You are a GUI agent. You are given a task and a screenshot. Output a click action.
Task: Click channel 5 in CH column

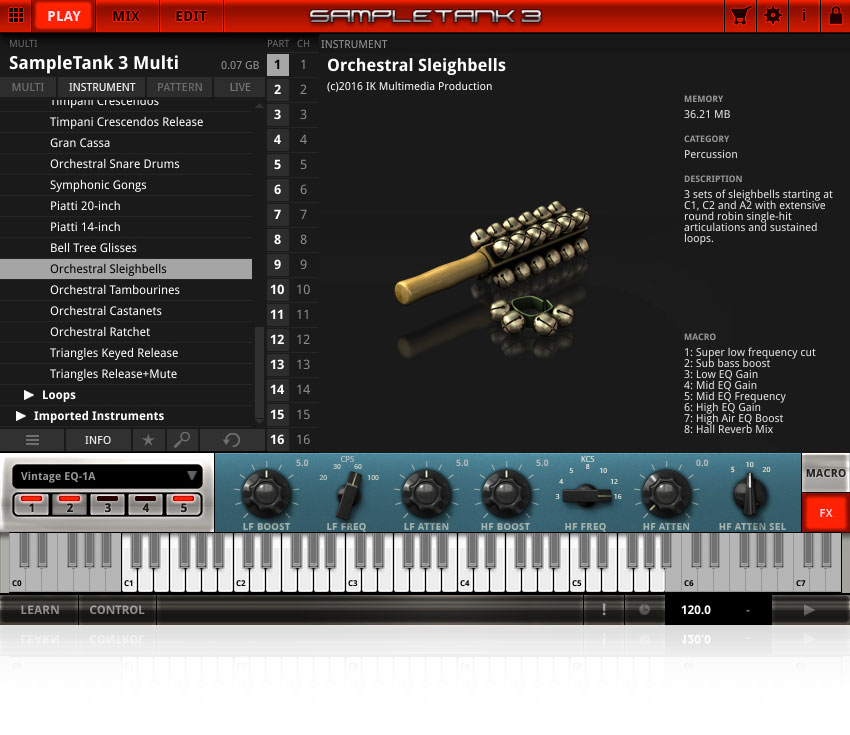pos(303,165)
